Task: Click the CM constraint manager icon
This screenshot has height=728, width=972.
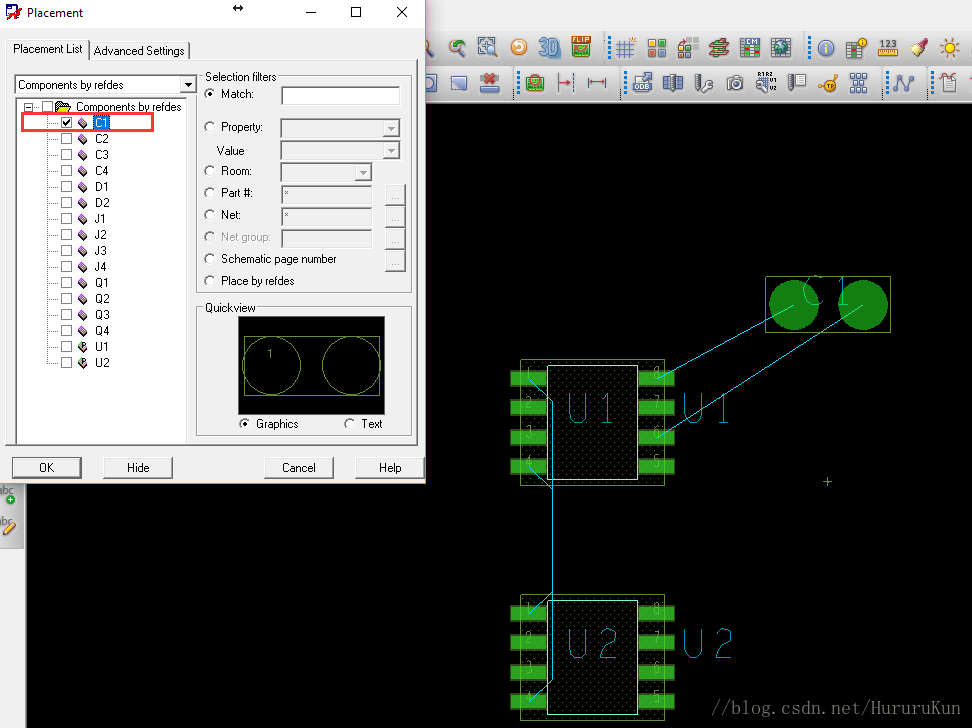Action: pyautogui.click(x=750, y=47)
